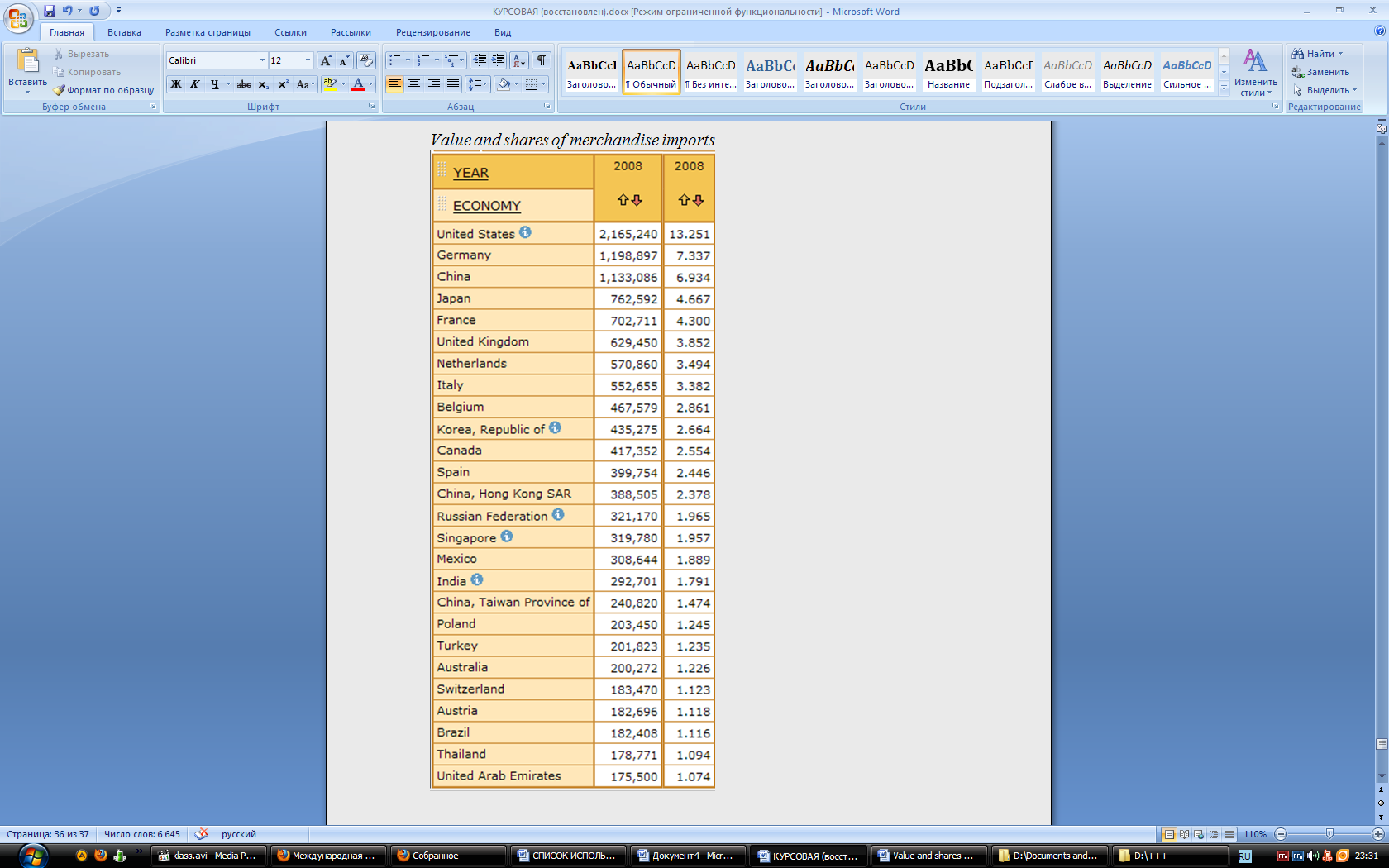Expand the numbering list dropdown arrow
Image resolution: width=1389 pixels, height=868 pixels.
coord(436,60)
